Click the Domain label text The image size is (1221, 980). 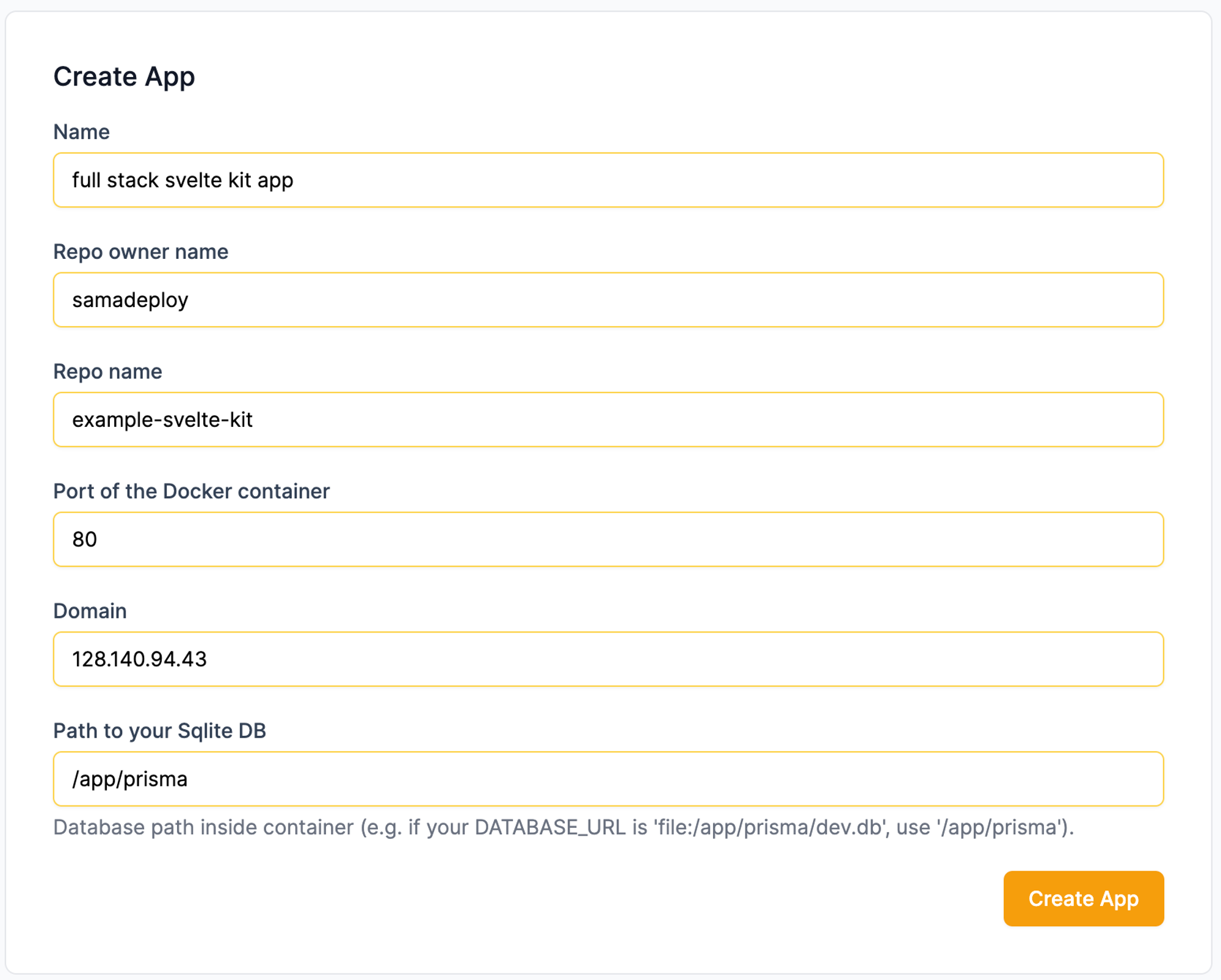pyautogui.click(x=90, y=611)
